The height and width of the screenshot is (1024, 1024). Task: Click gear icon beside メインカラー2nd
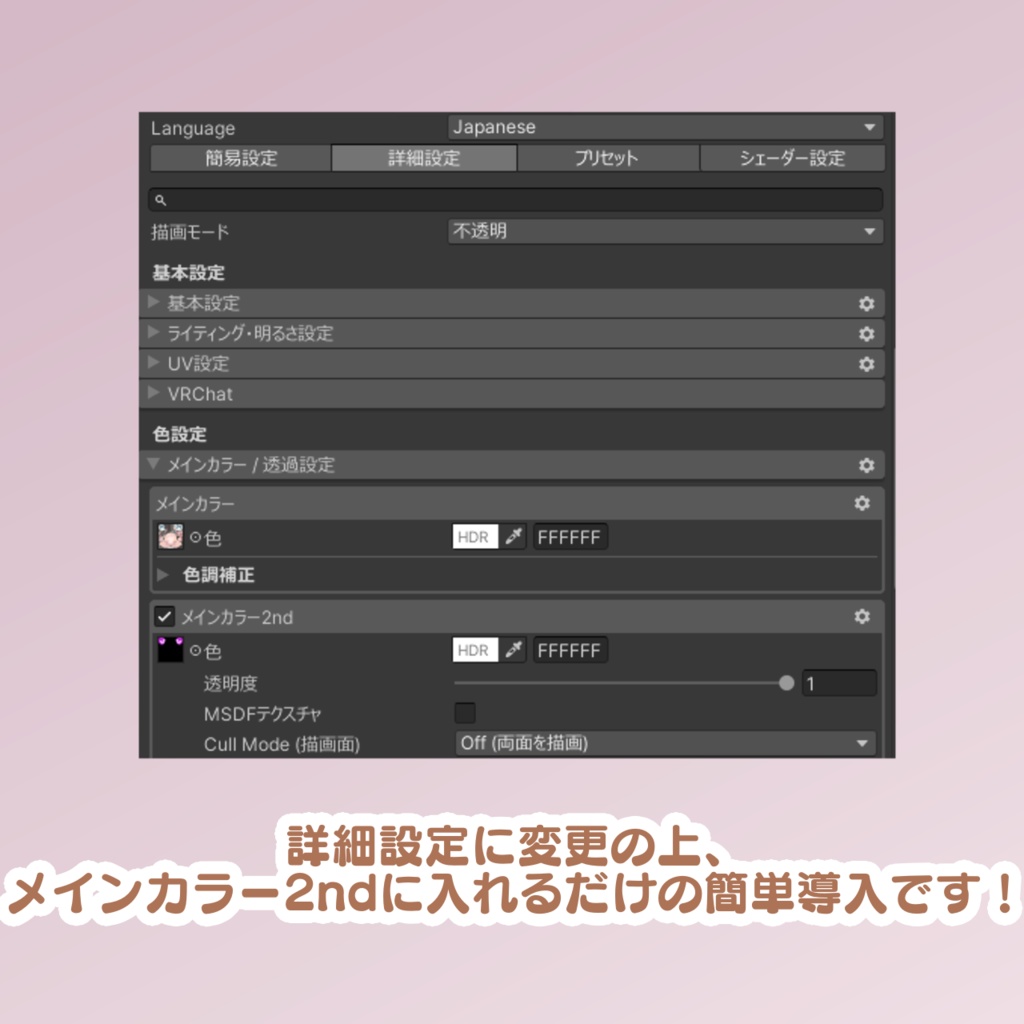(x=862, y=617)
